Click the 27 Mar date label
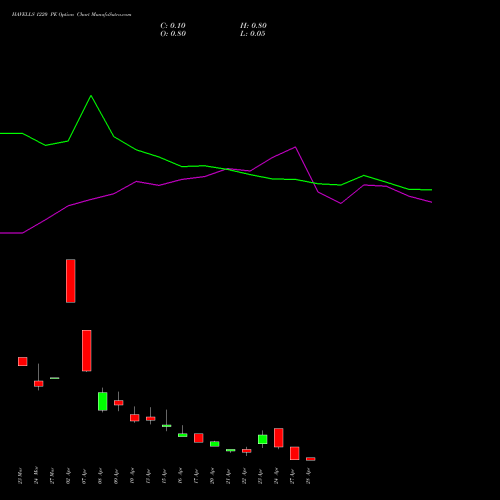This screenshot has width=500, height=500. click(x=52, y=476)
